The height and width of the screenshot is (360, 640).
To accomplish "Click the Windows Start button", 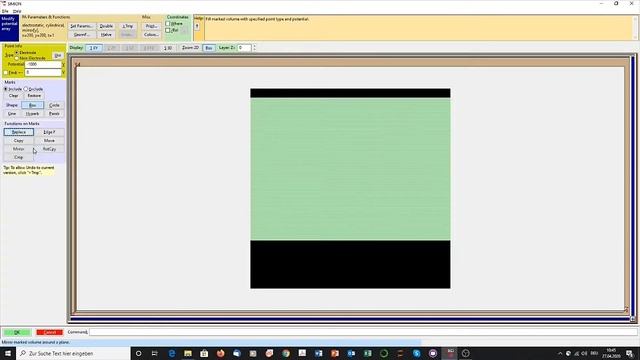I will click(x=7, y=353).
